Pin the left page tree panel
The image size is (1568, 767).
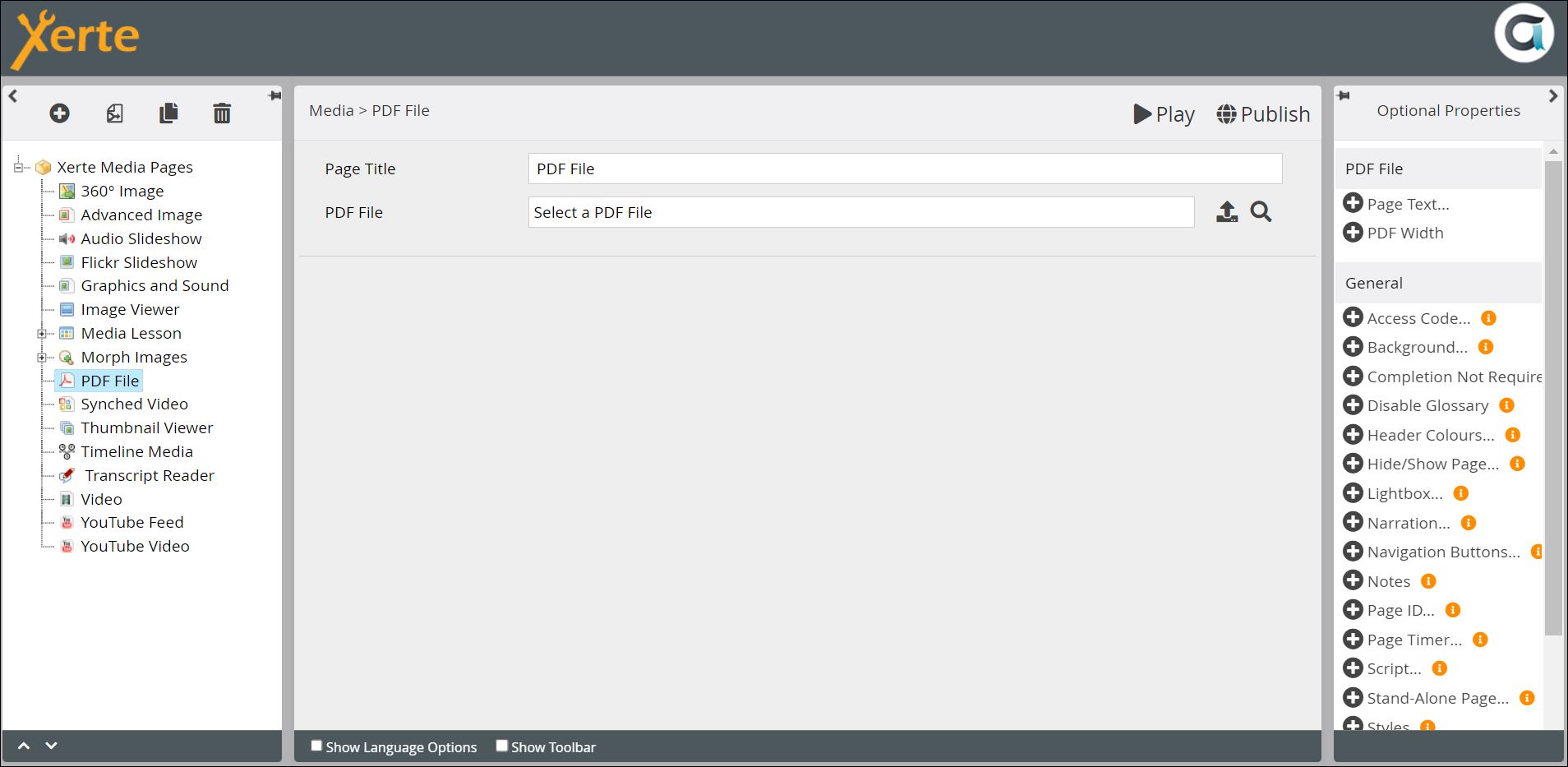pos(274,96)
